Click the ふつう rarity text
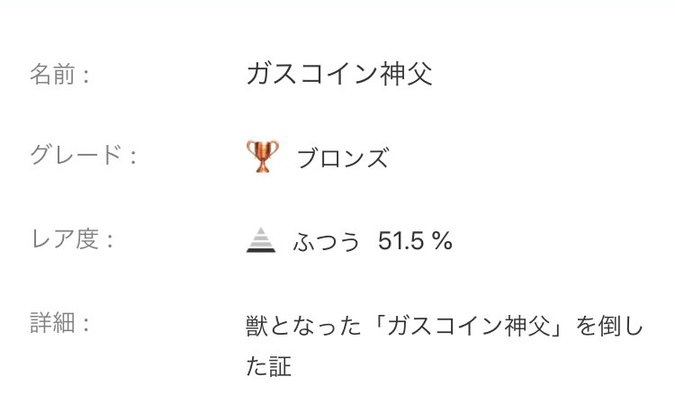The height and width of the screenshot is (405, 675). click(x=327, y=241)
